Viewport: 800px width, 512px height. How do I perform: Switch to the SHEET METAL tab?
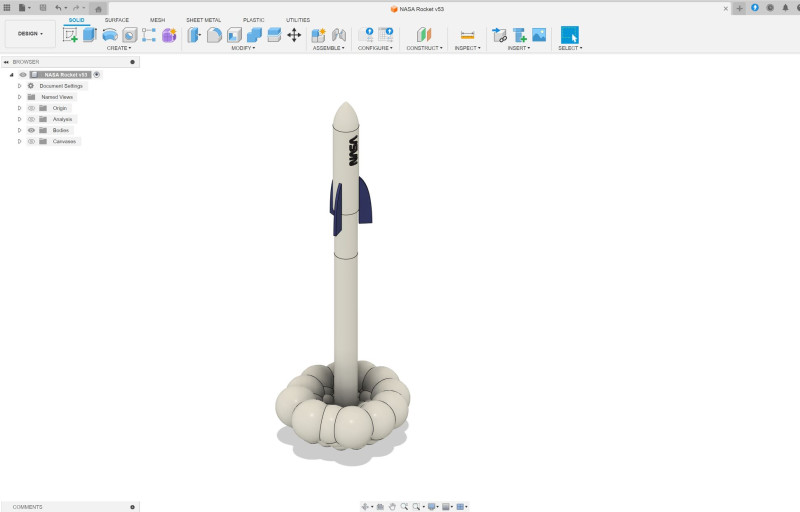(x=204, y=20)
